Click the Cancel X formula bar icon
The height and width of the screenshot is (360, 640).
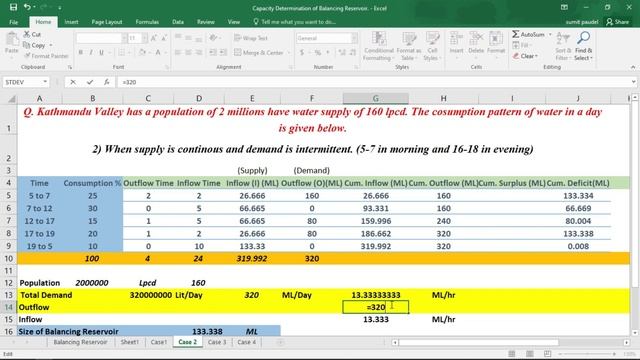tap(73, 82)
